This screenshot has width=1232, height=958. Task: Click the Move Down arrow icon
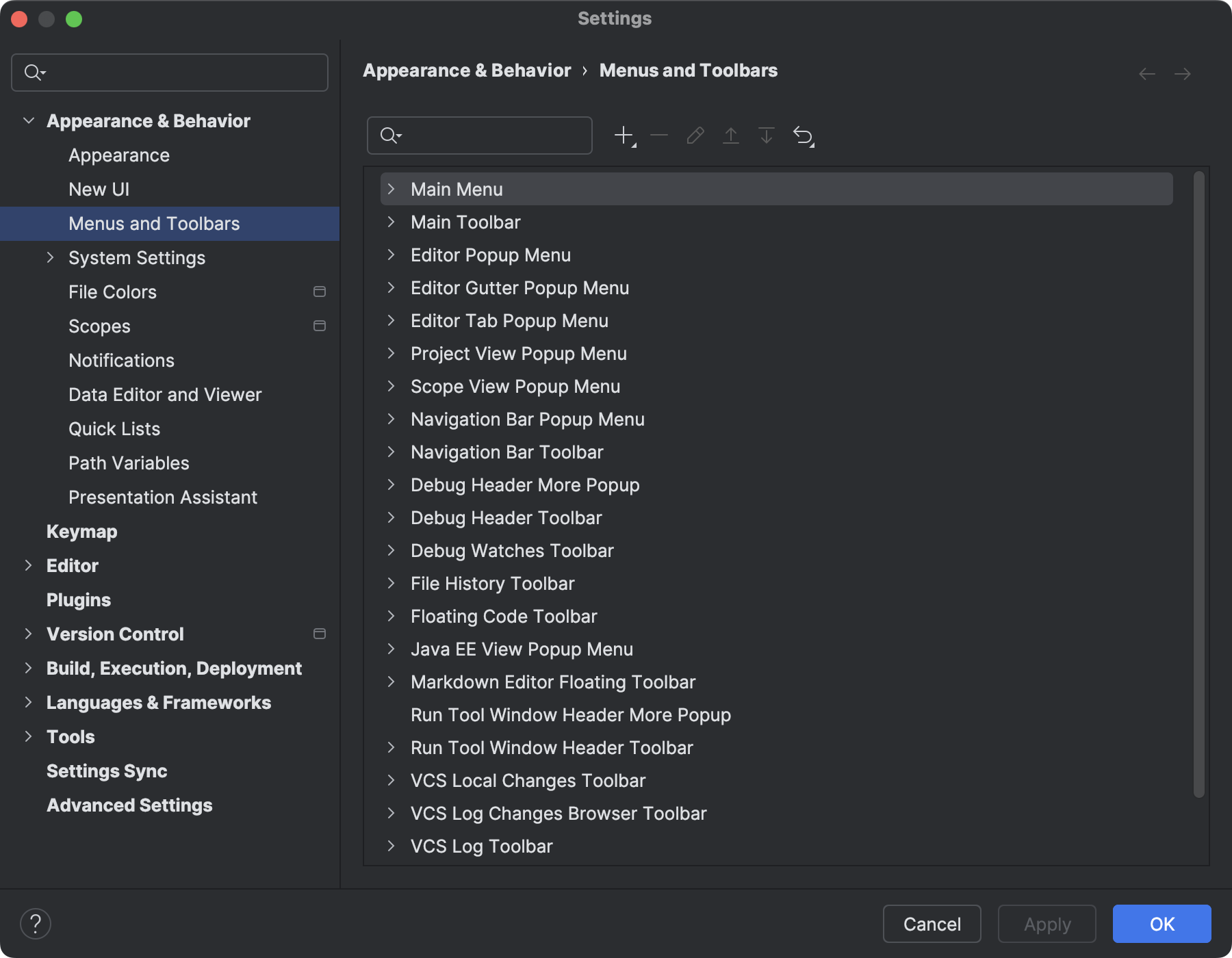[767, 135]
